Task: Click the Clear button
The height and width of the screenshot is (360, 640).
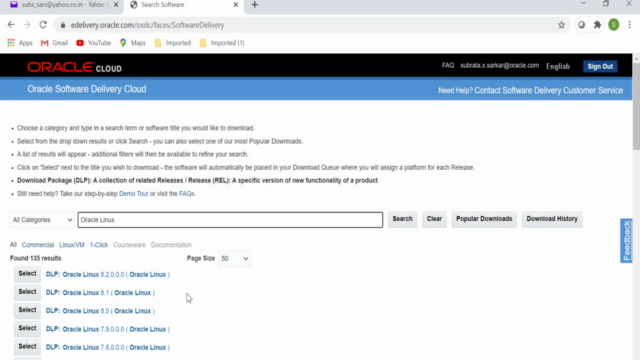Action: (x=434, y=219)
